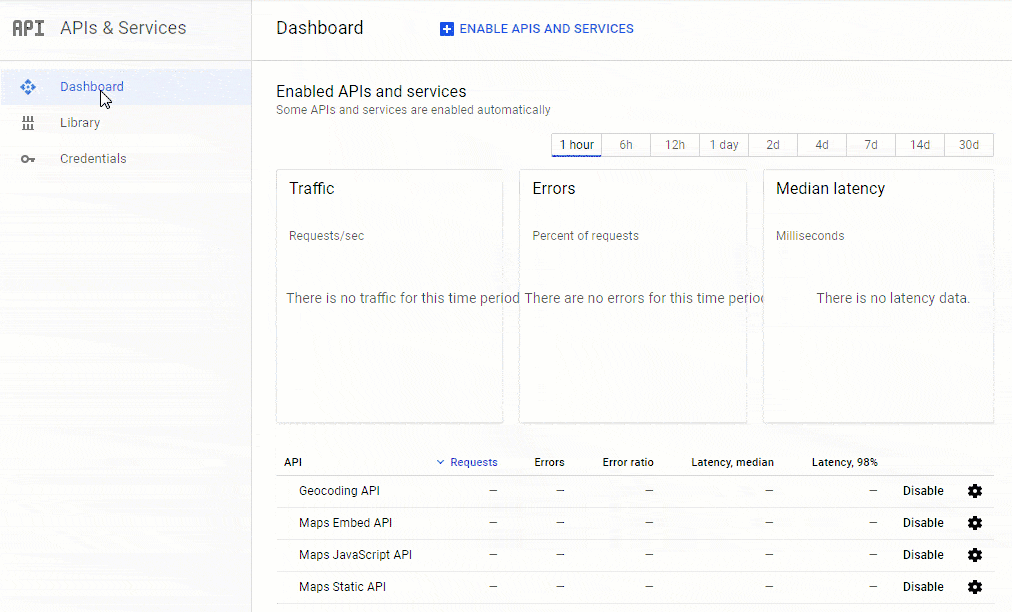The height and width of the screenshot is (612, 1012).
Task: Open Credentials in the sidebar
Action: tap(126, 159)
